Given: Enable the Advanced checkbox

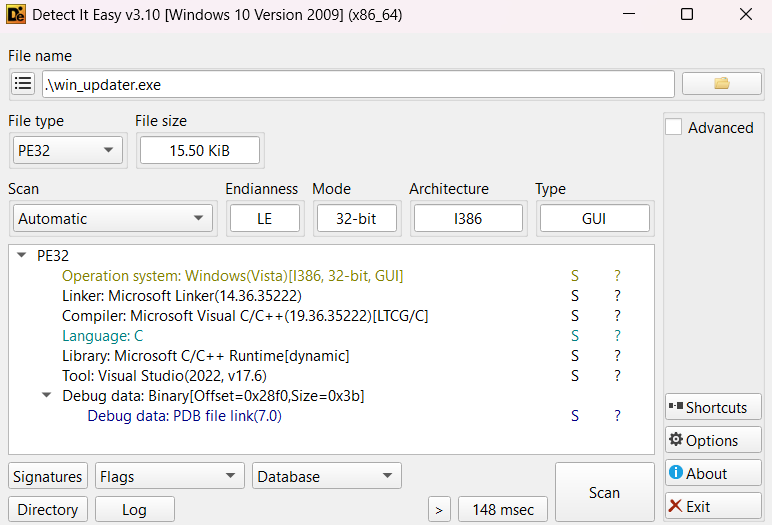Looking at the screenshot, I should click(x=675, y=127).
